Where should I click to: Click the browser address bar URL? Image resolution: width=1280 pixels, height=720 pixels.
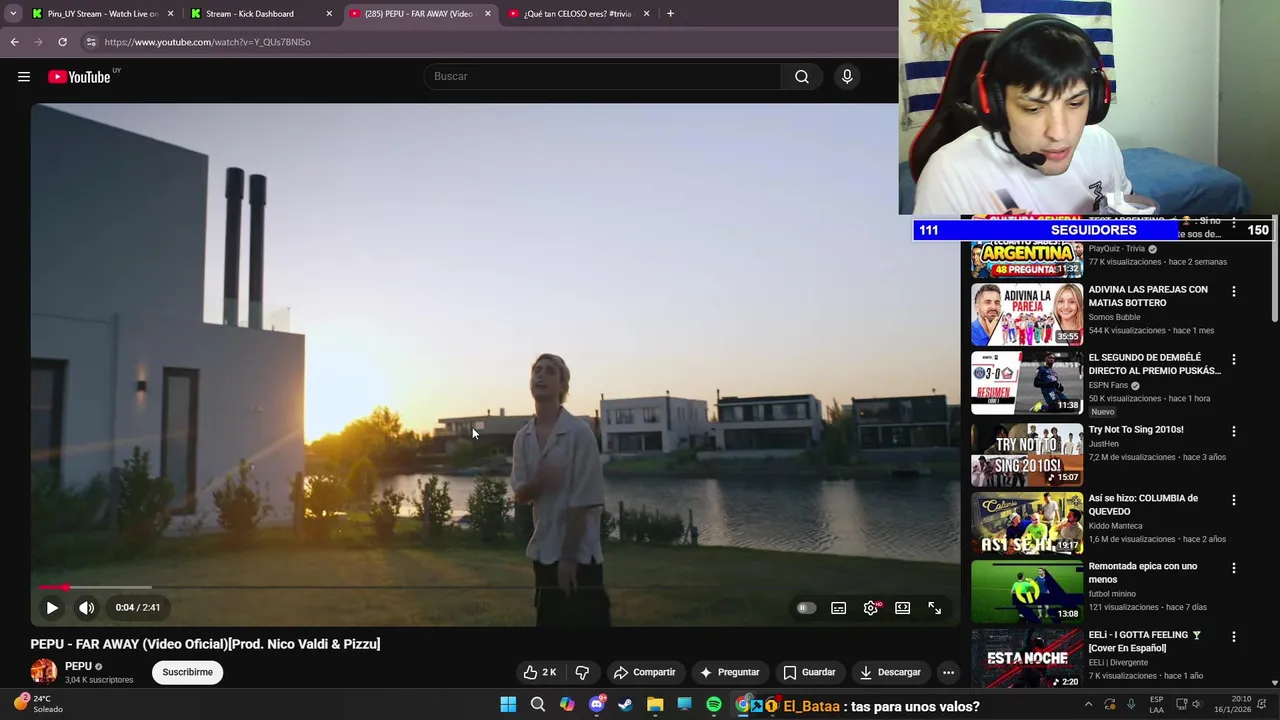tap(207, 42)
